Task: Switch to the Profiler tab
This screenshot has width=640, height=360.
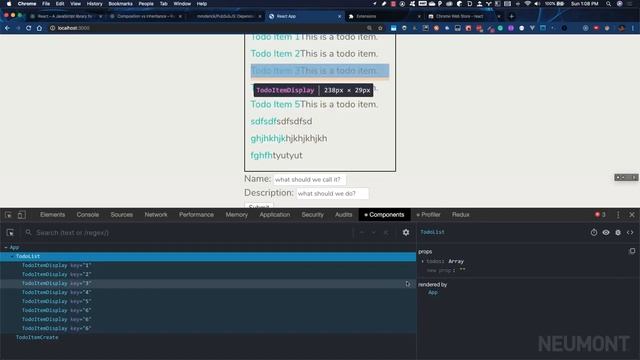Action: coord(429,215)
